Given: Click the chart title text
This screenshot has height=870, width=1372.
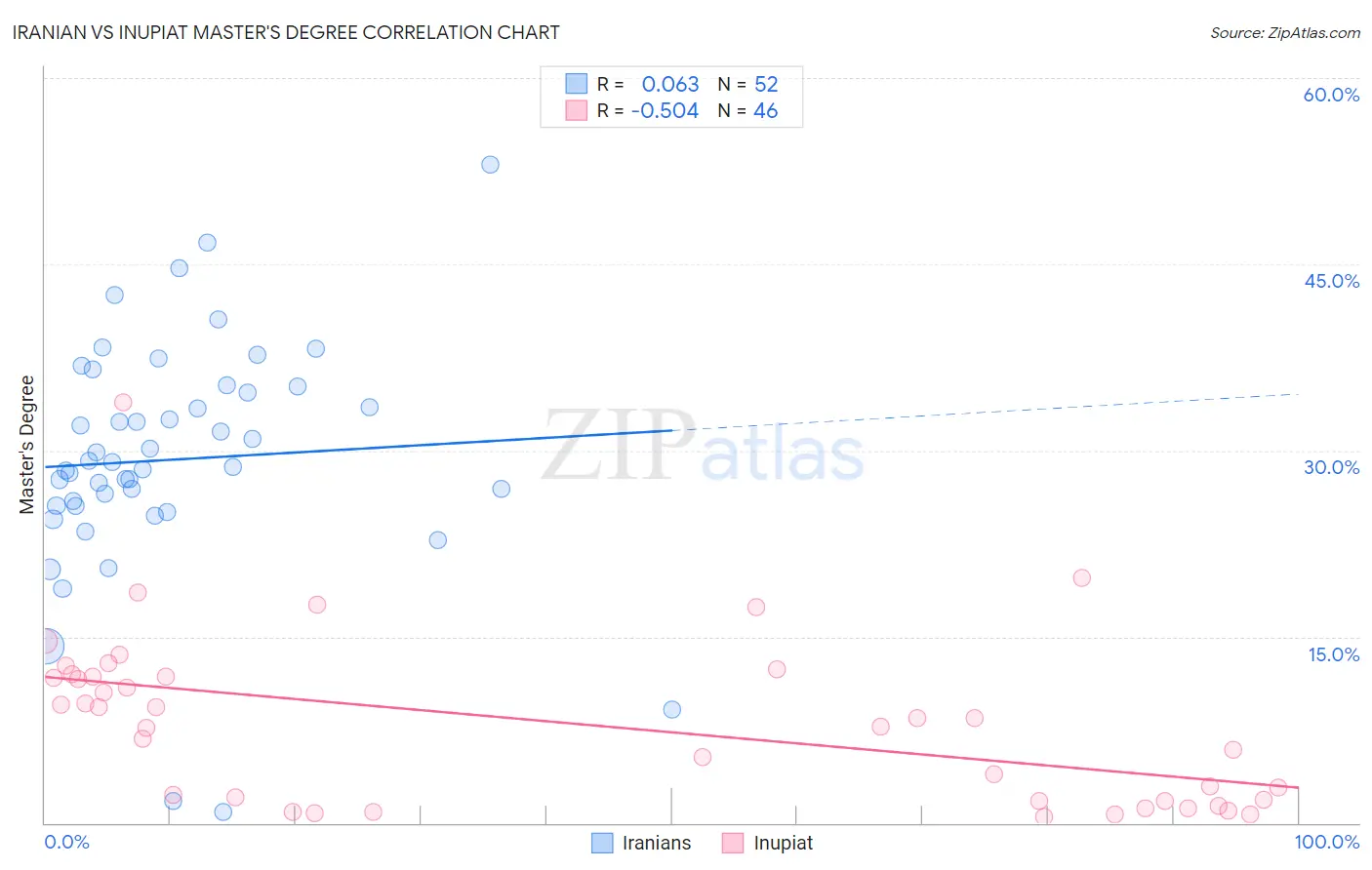Looking at the screenshot, I should click(x=286, y=32).
